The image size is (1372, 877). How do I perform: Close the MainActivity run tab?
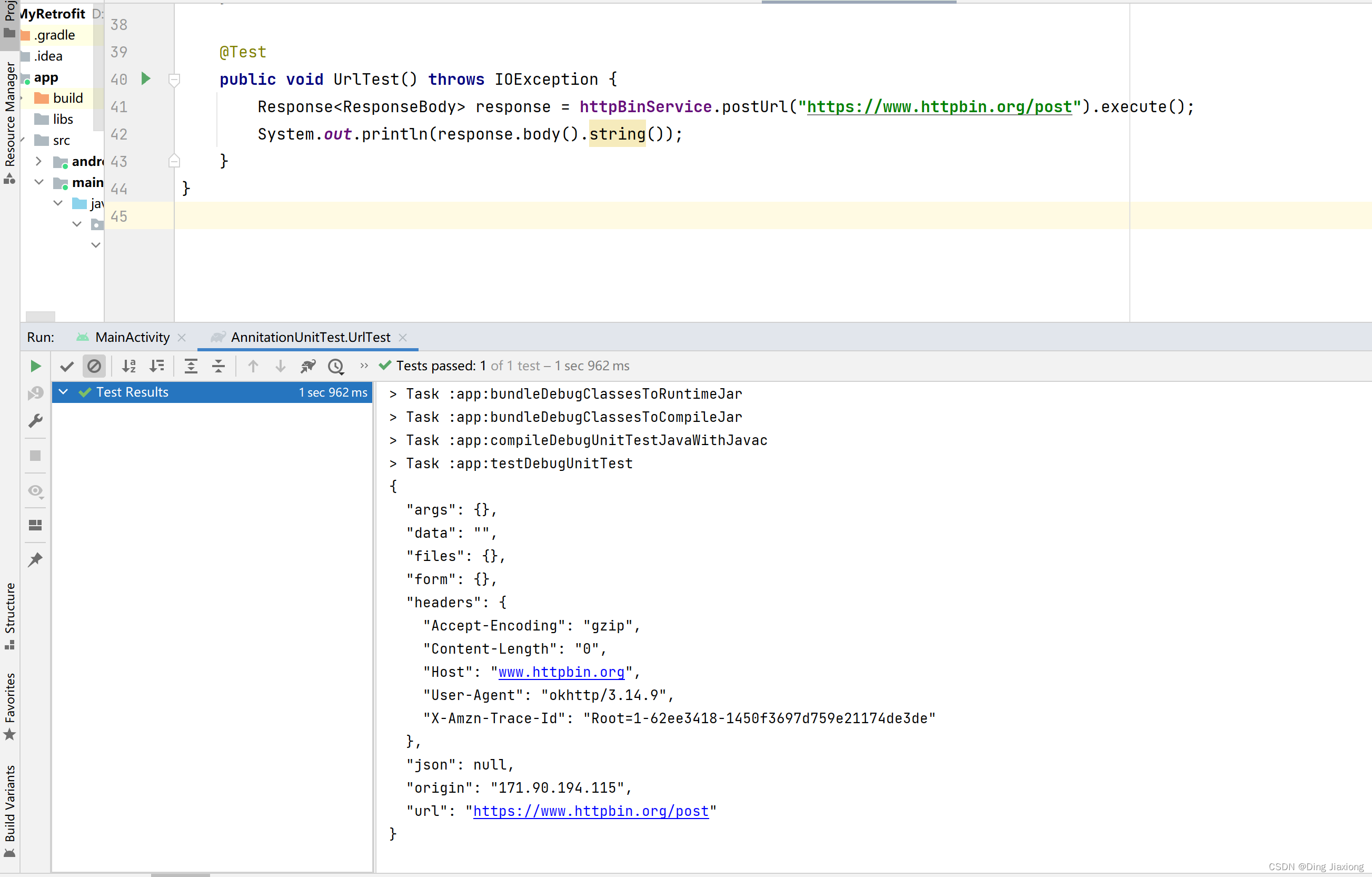pyautogui.click(x=182, y=338)
